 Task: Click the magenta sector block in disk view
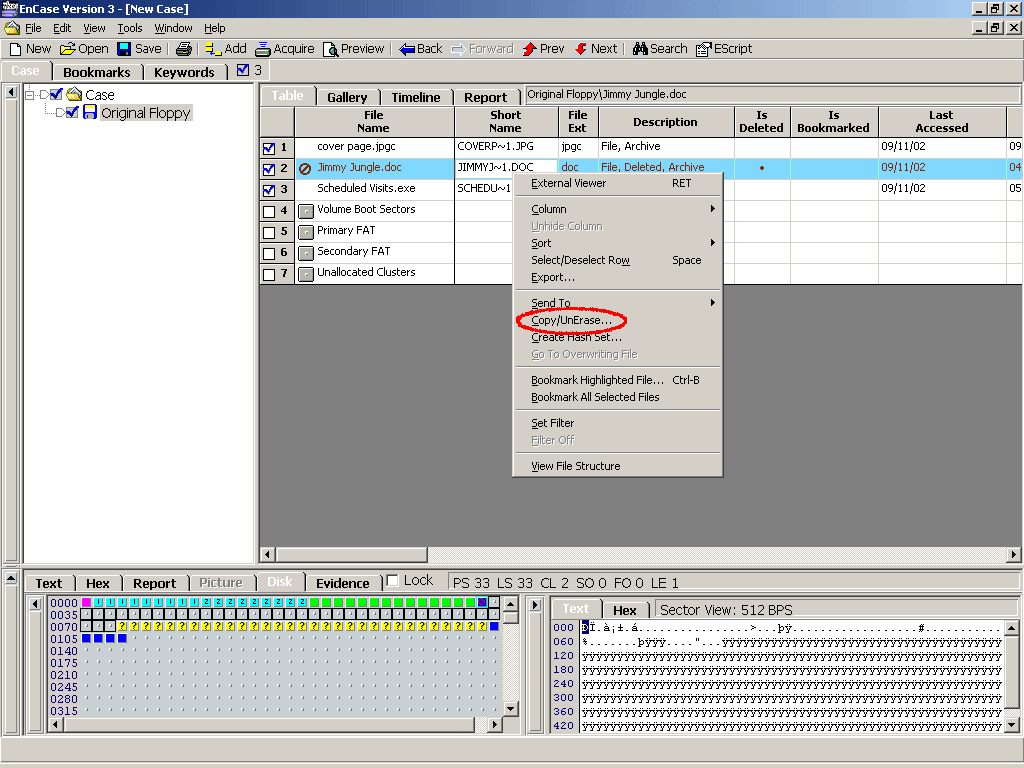pos(86,602)
